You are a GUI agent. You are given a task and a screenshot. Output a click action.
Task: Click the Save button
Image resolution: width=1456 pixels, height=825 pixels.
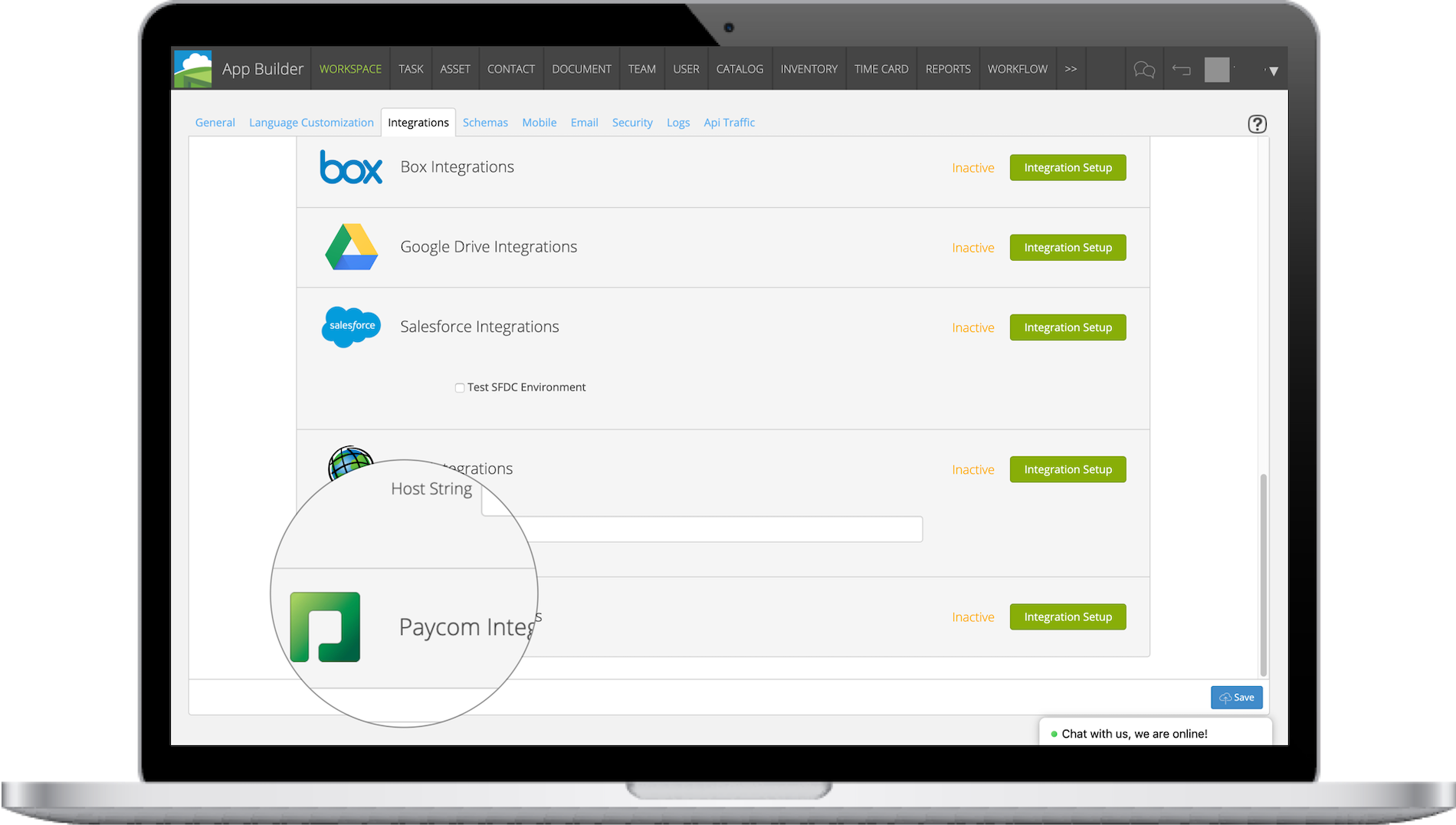(1236, 697)
